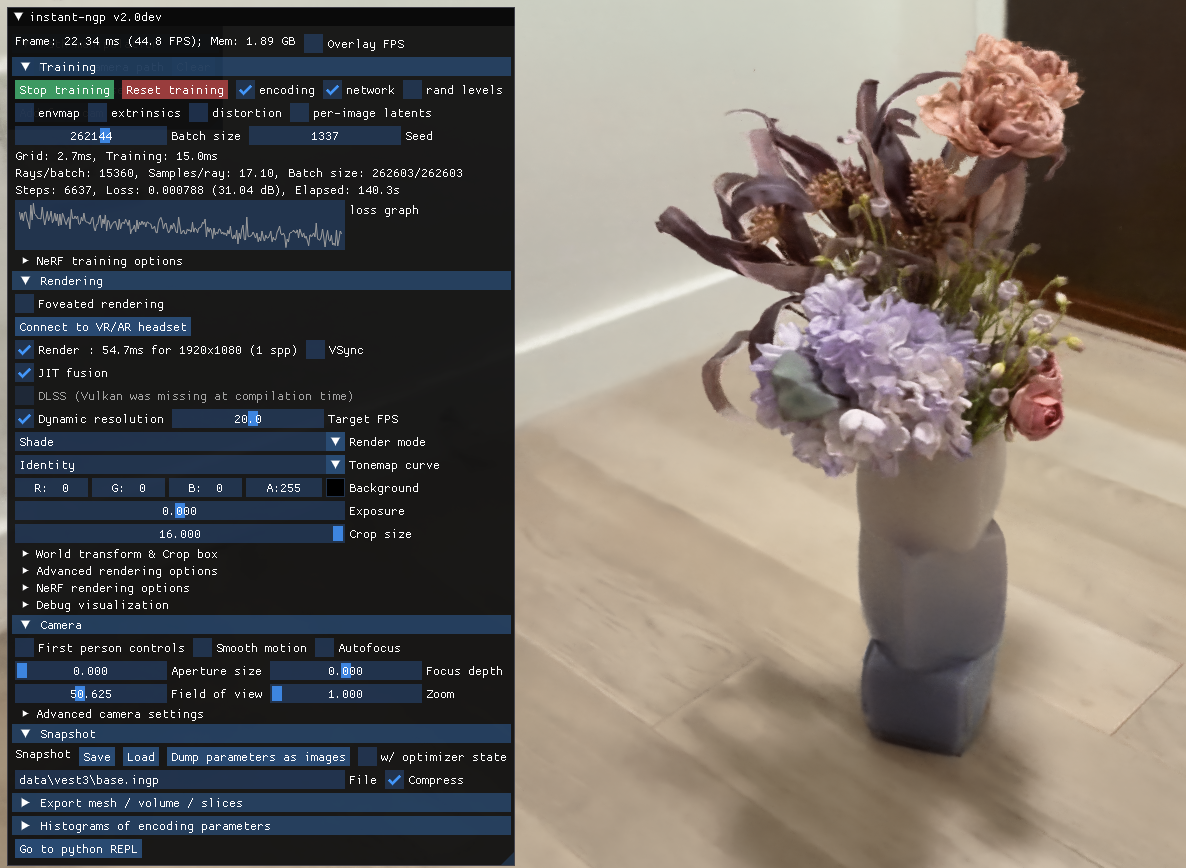The width and height of the screenshot is (1186, 868).
Task: Click the Background G value field
Action: point(129,488)
